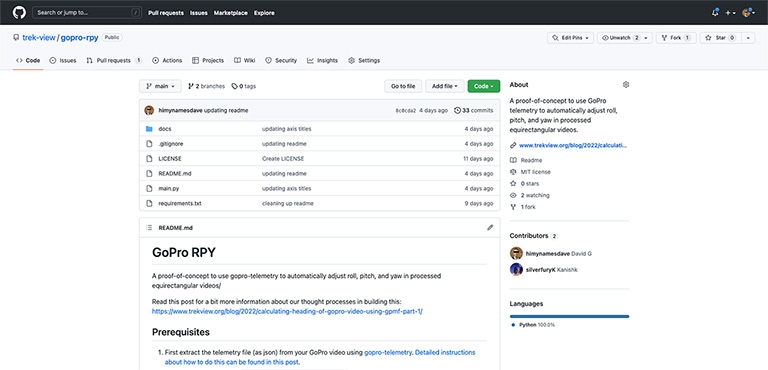This screenshot has width=768, height=370.
Task: Click the README.md file icon in list
Action: click(x=149, y=173)
